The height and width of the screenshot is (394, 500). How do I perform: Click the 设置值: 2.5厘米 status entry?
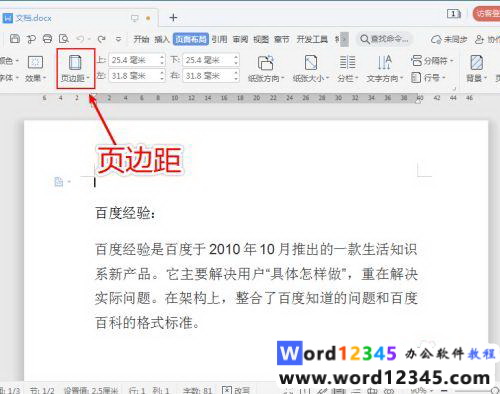click(x=91, y=390)
